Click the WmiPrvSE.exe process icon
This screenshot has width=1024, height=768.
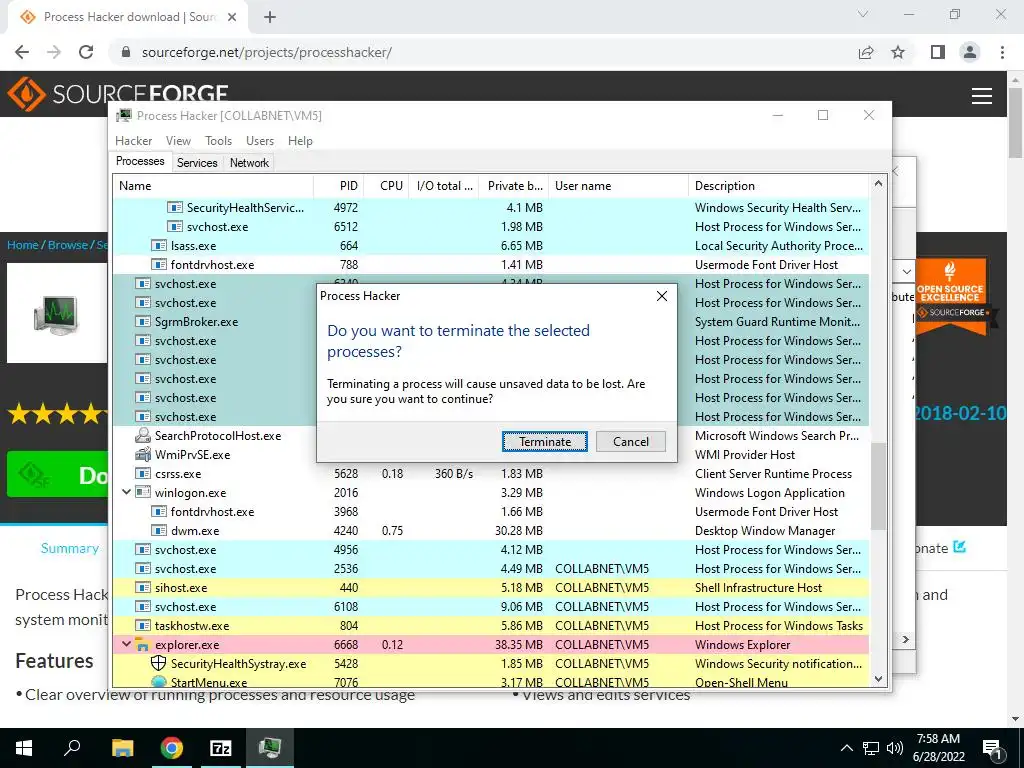pos(143,455)
